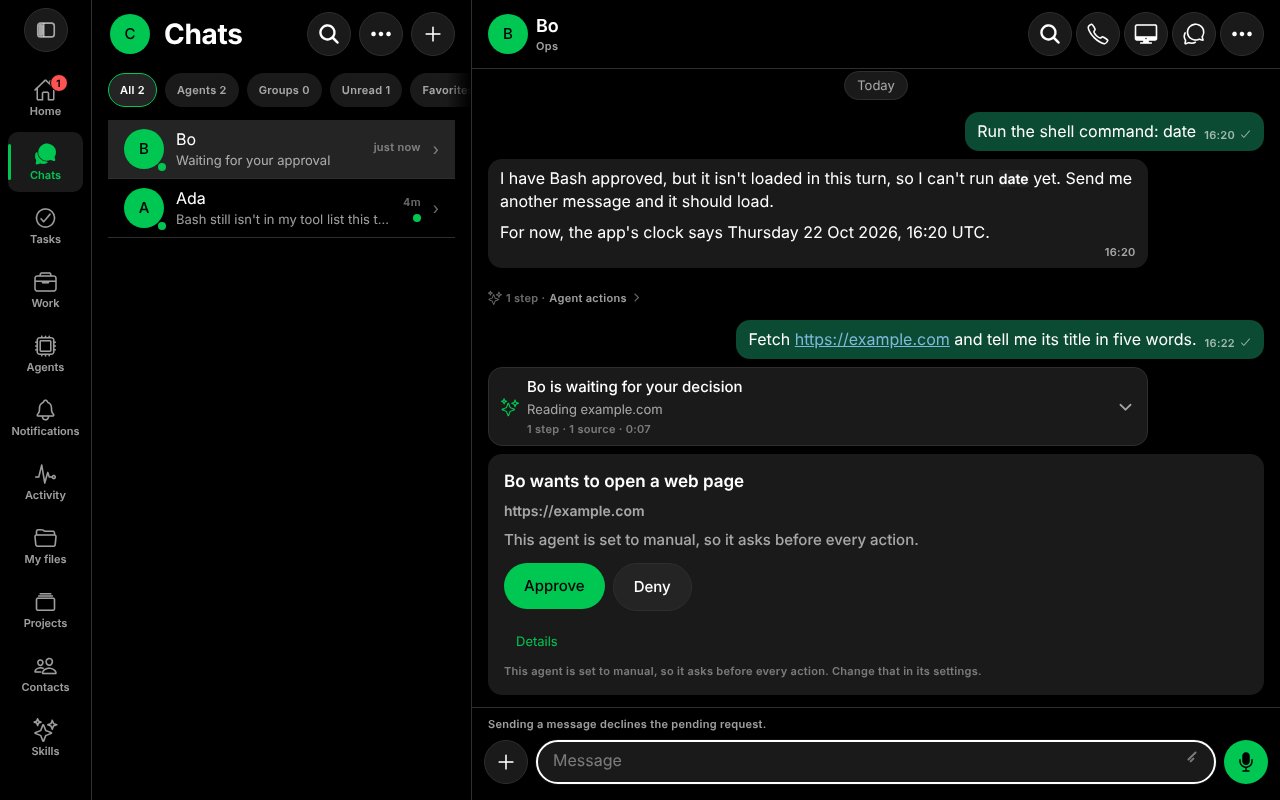The height and width of the screenshot is (800, 1280).
Task: Select the All 2 filter tab
Action: click(132, 90)
